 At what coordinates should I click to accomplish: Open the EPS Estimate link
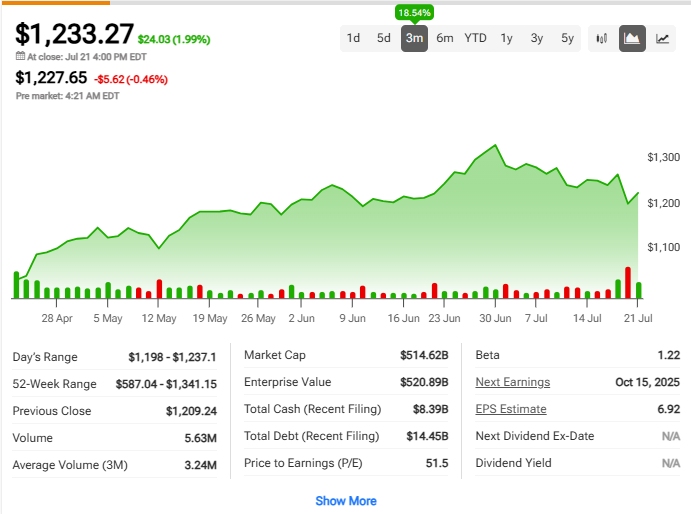tap(511, 409)
